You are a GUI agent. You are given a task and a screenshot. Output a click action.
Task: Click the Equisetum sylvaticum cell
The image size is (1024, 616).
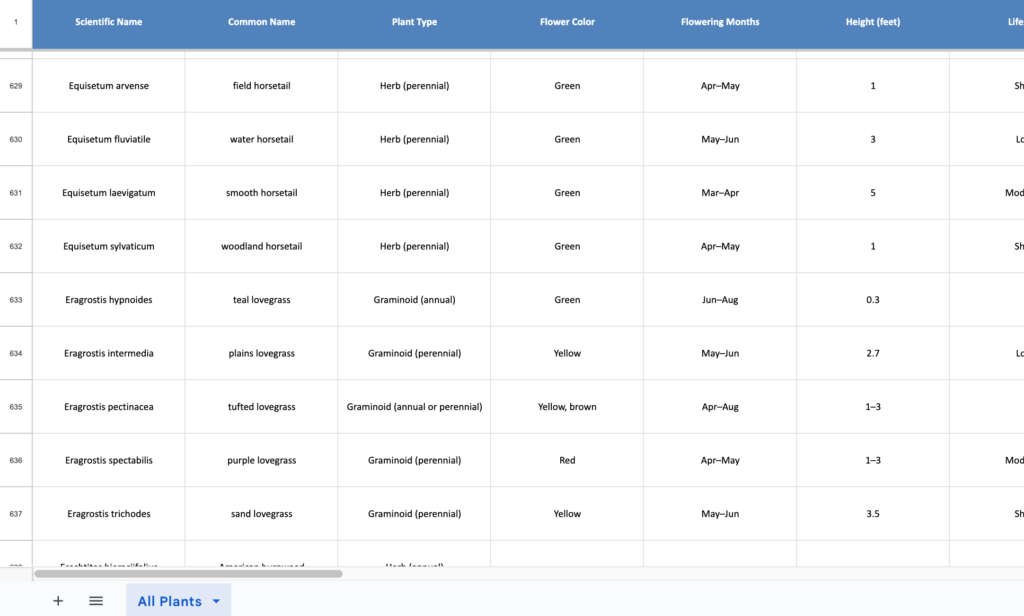[x=108, y=246]
